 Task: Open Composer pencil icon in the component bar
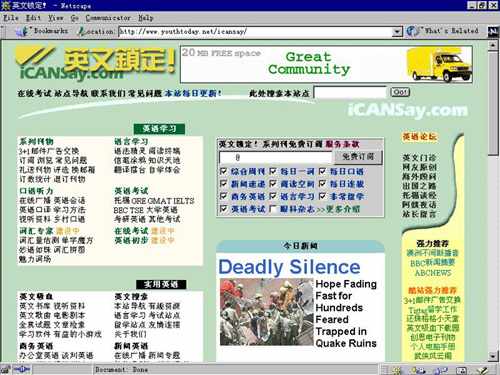482,370
